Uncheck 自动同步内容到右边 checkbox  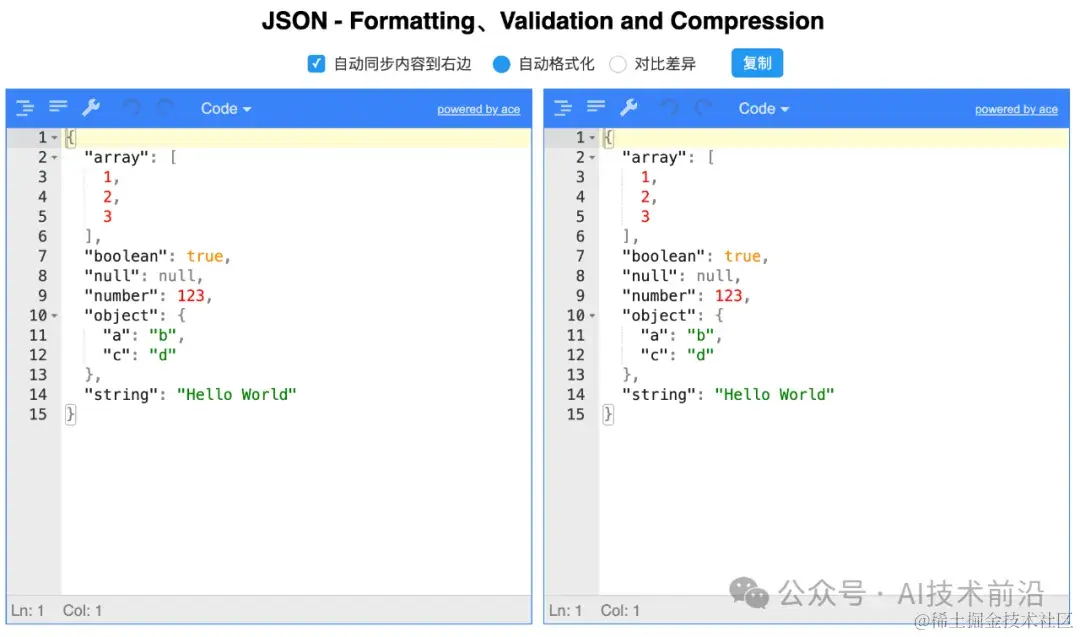(x=316, y=64)
